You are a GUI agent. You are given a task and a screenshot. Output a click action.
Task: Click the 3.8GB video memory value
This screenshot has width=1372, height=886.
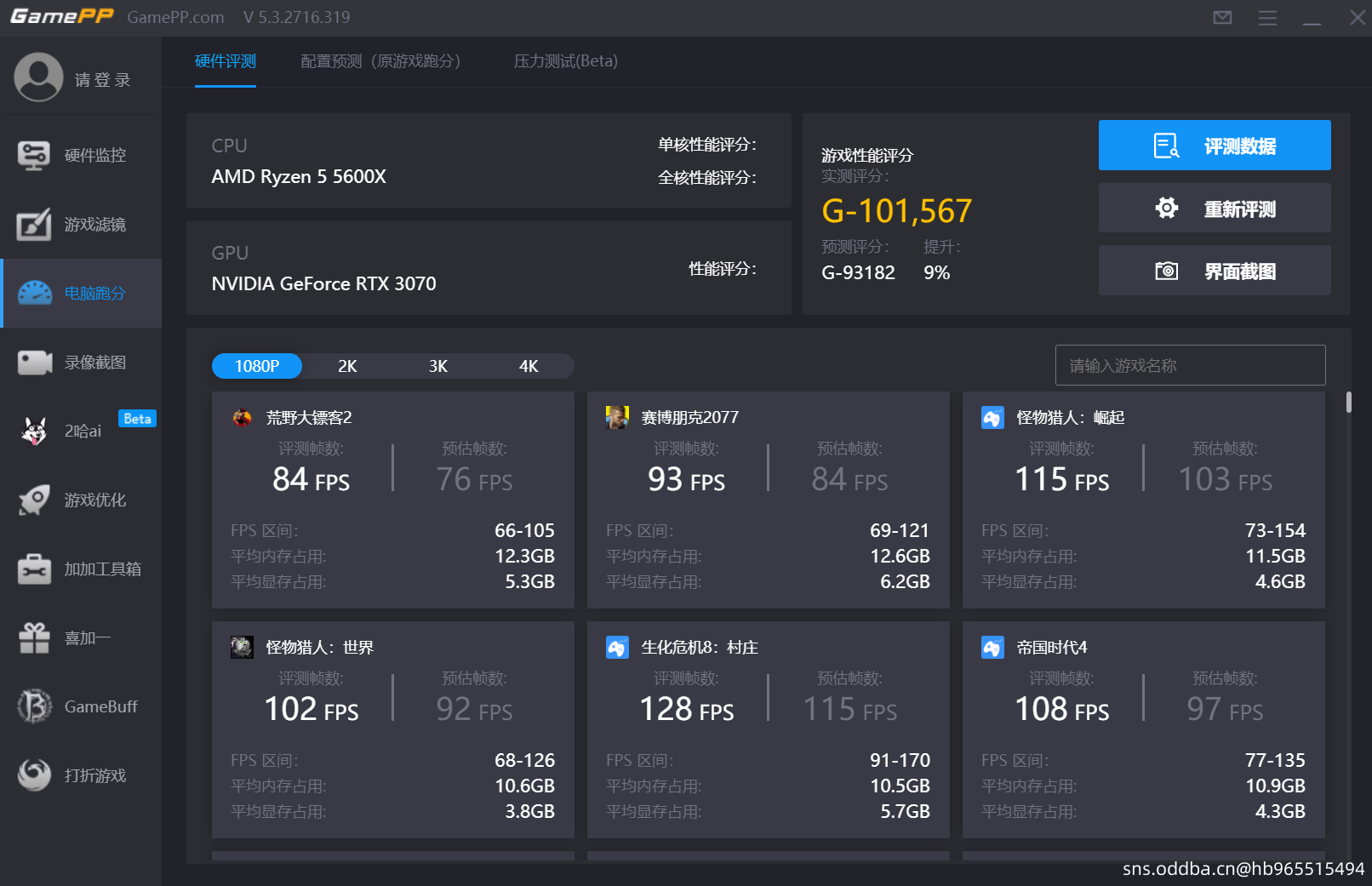pos(529,812)
